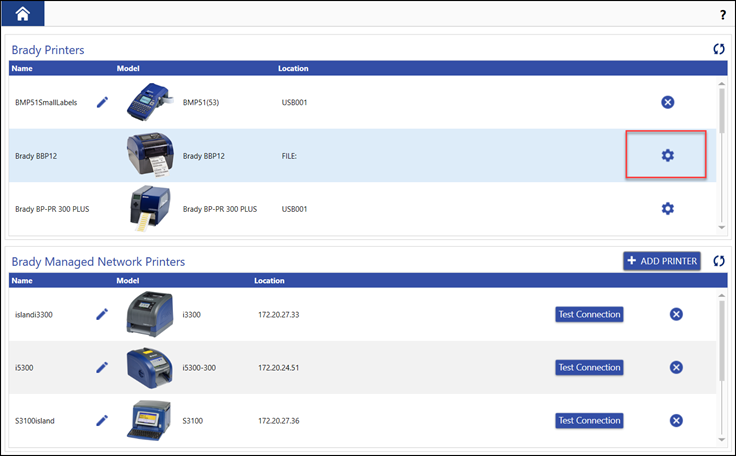Click BP-PR 300 PLUS printer thumbnail
The height and width of the screenshot is (456, 736).
(150, 209)
